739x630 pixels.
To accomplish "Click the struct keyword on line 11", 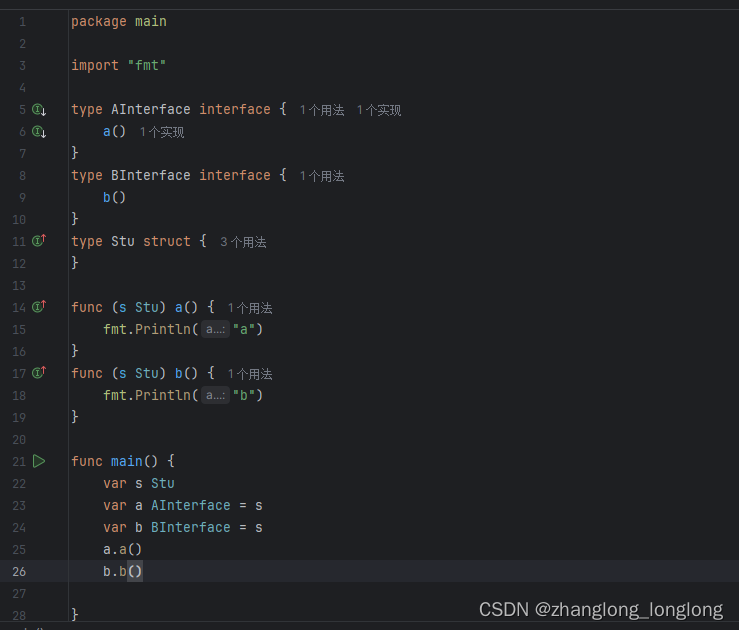I will tap(167, 241).
